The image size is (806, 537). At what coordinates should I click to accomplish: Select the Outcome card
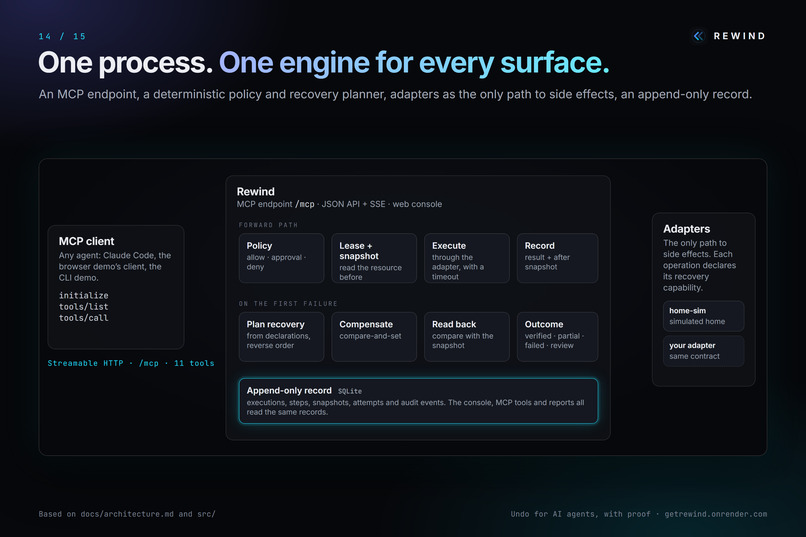coord(557,337)
